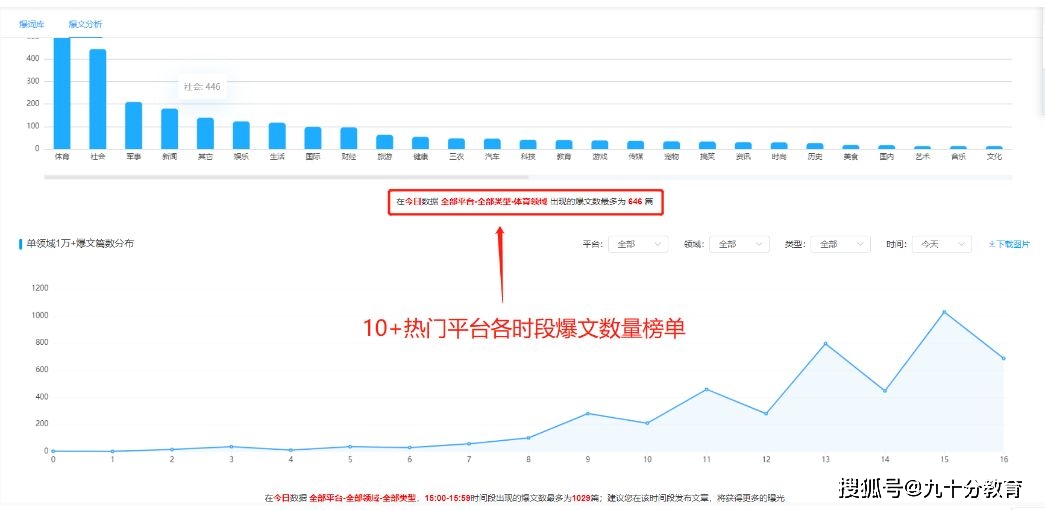Viewport: 1045px width, 510px height.
Task: Click the bar chart's horizontal scrollbar thumb
Action: coord(286,177)
